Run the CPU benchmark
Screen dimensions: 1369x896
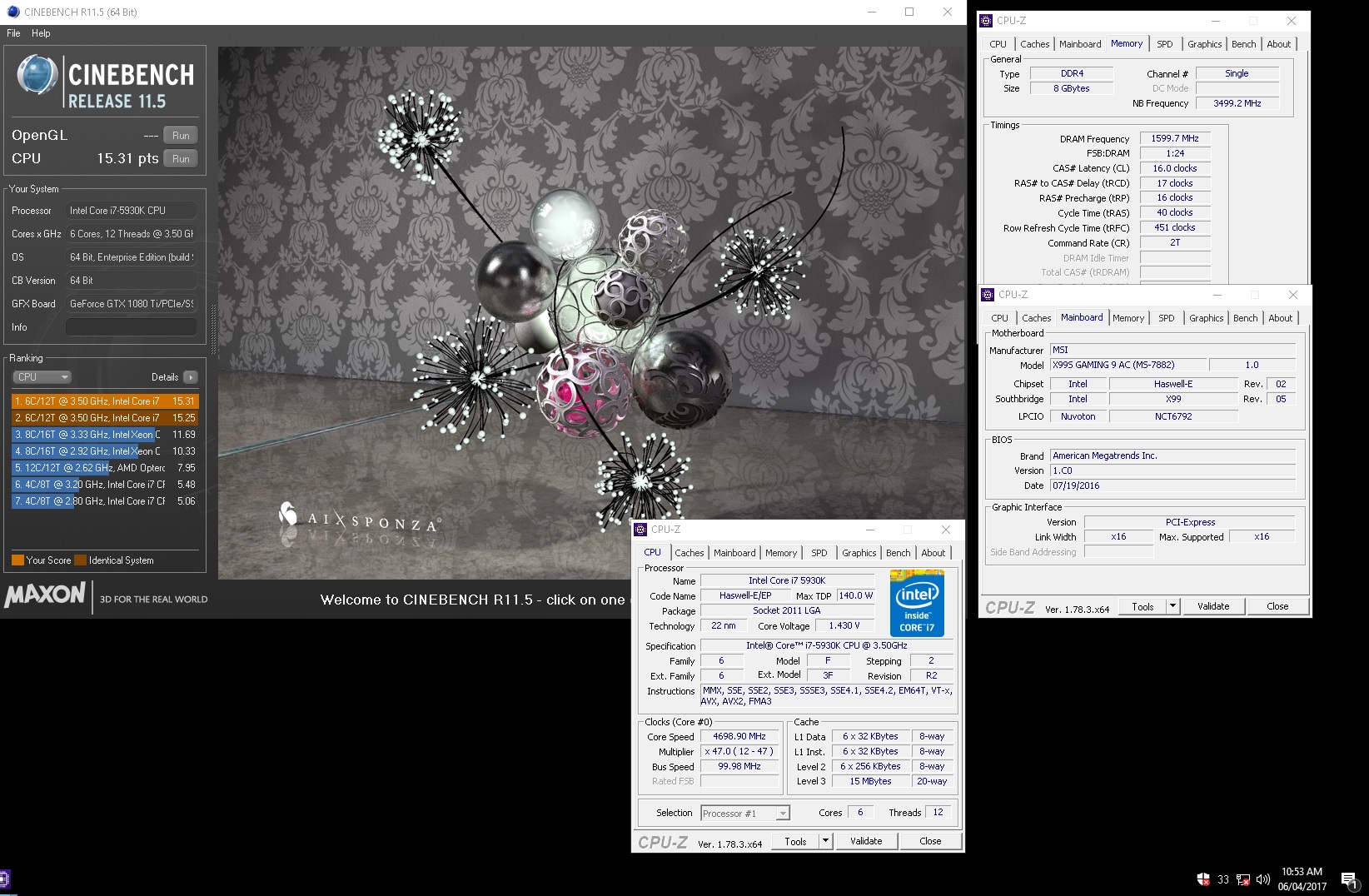(x=181, y=159)
